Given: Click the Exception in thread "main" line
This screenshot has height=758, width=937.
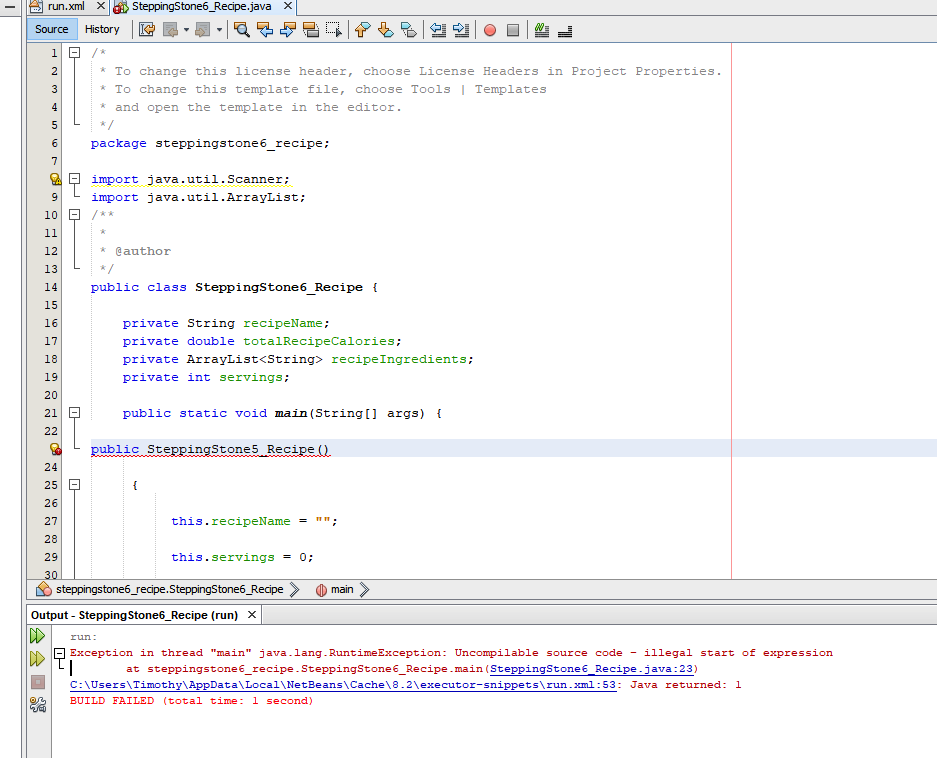Looking at the screenshot, I should pyautogui.click(x=451, y=653).
